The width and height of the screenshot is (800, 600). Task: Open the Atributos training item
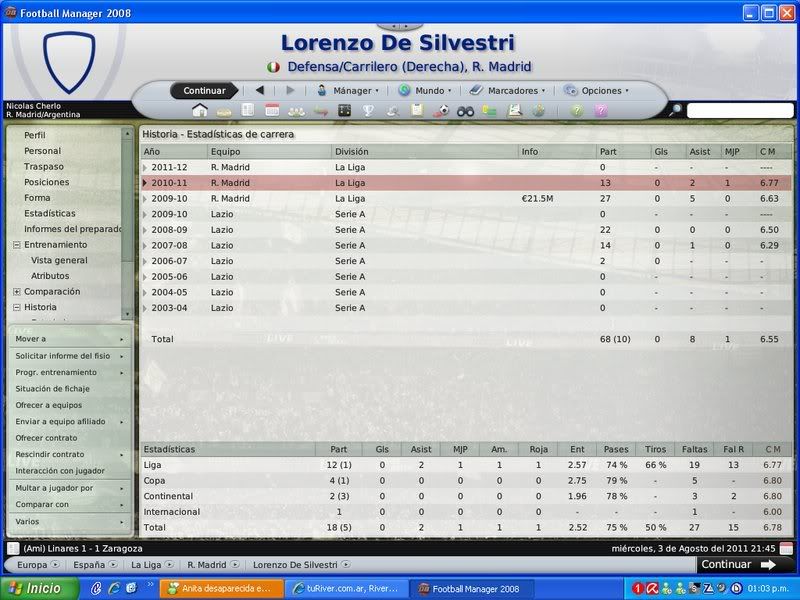[50, 276]
